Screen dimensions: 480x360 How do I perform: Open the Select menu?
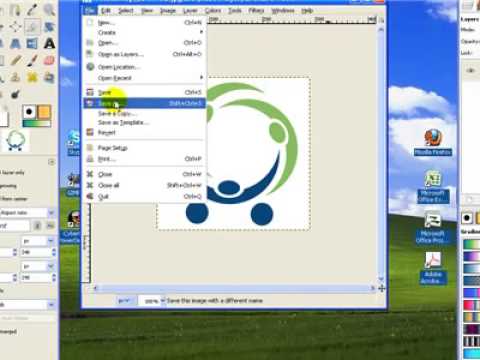tap(126, 11)
